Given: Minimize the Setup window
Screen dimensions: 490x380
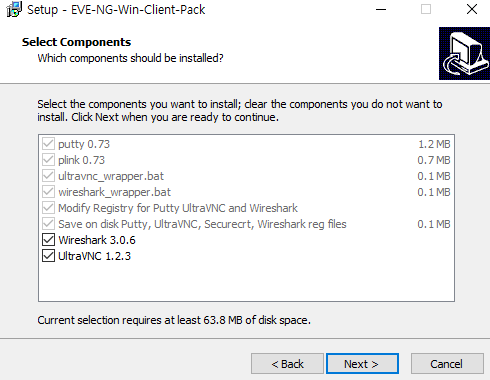Looking at the screenshot, I should (x=381, y=9).
